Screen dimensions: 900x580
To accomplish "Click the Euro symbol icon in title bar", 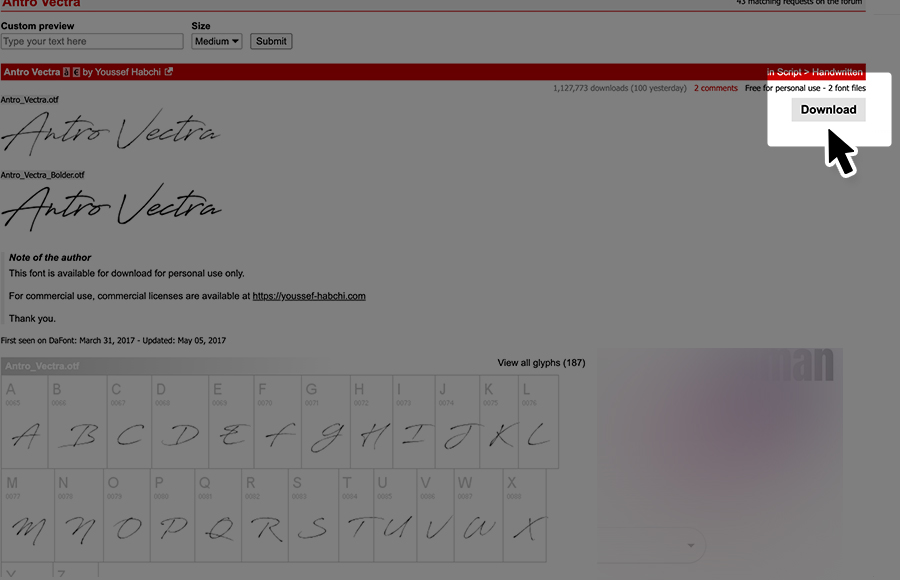I will [77, 72].
